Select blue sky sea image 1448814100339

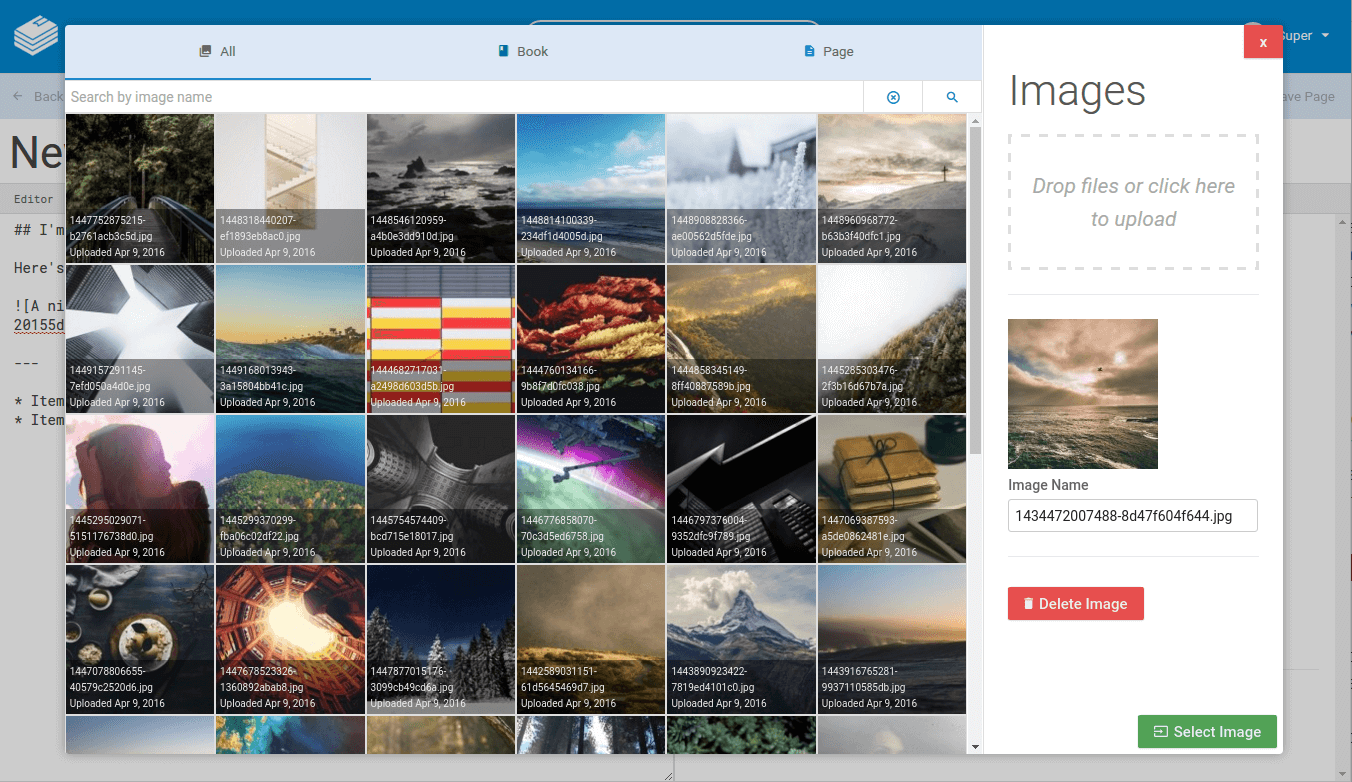[591, 188]
